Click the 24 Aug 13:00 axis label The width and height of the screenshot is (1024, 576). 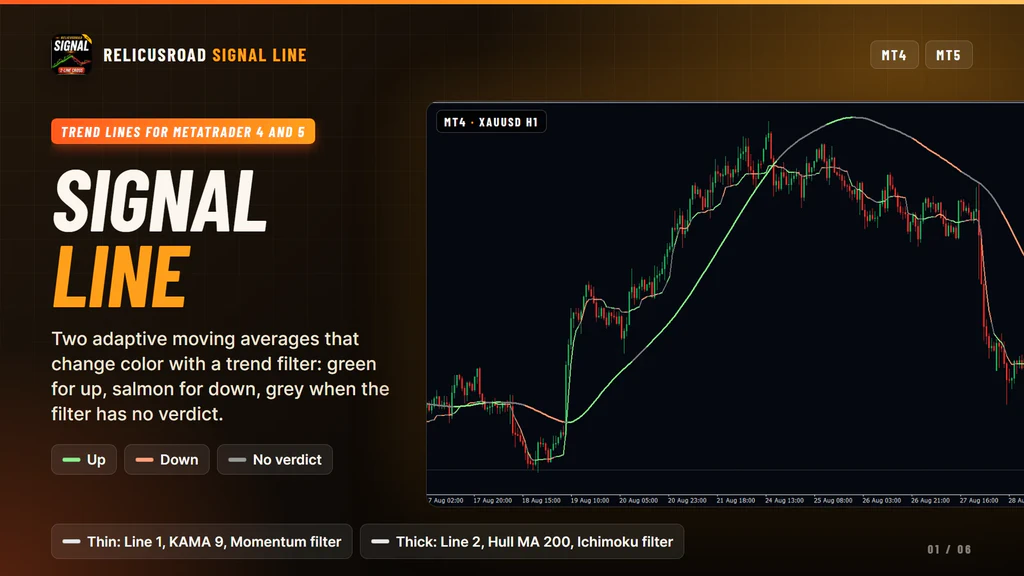784,500
